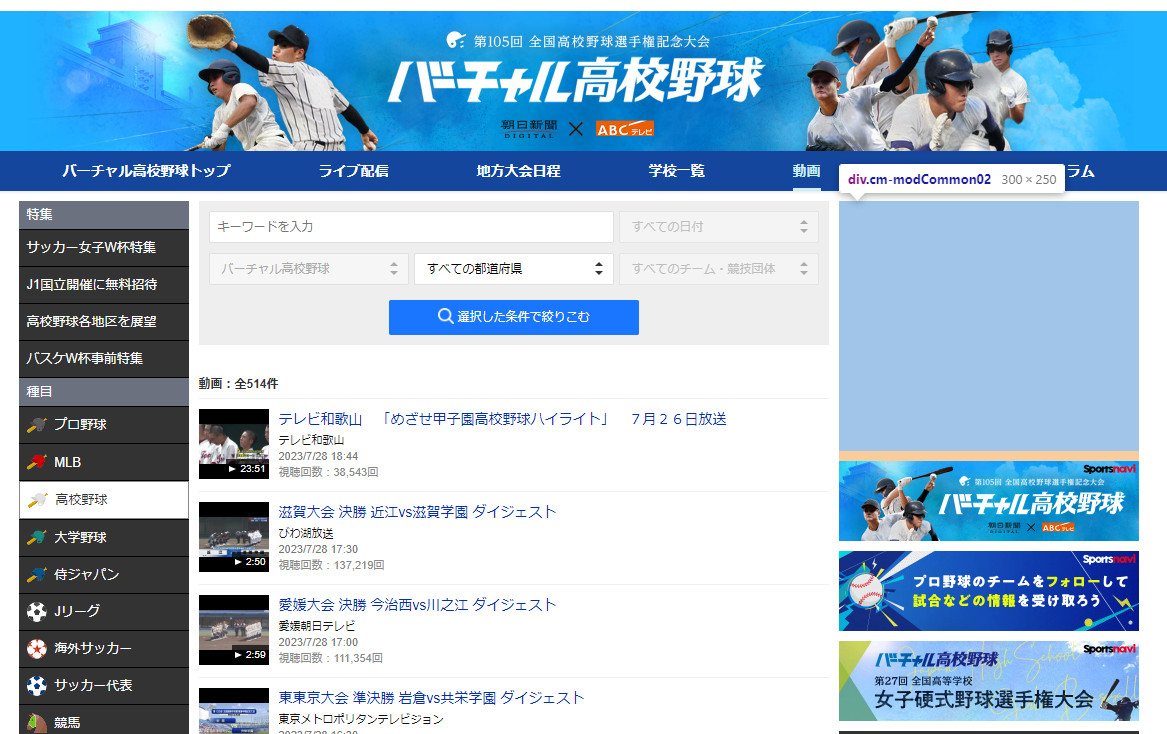This screenshot has height=734, width=1167.
Task: Open the すべての日付 date dropdown
Action: [719, 227]
